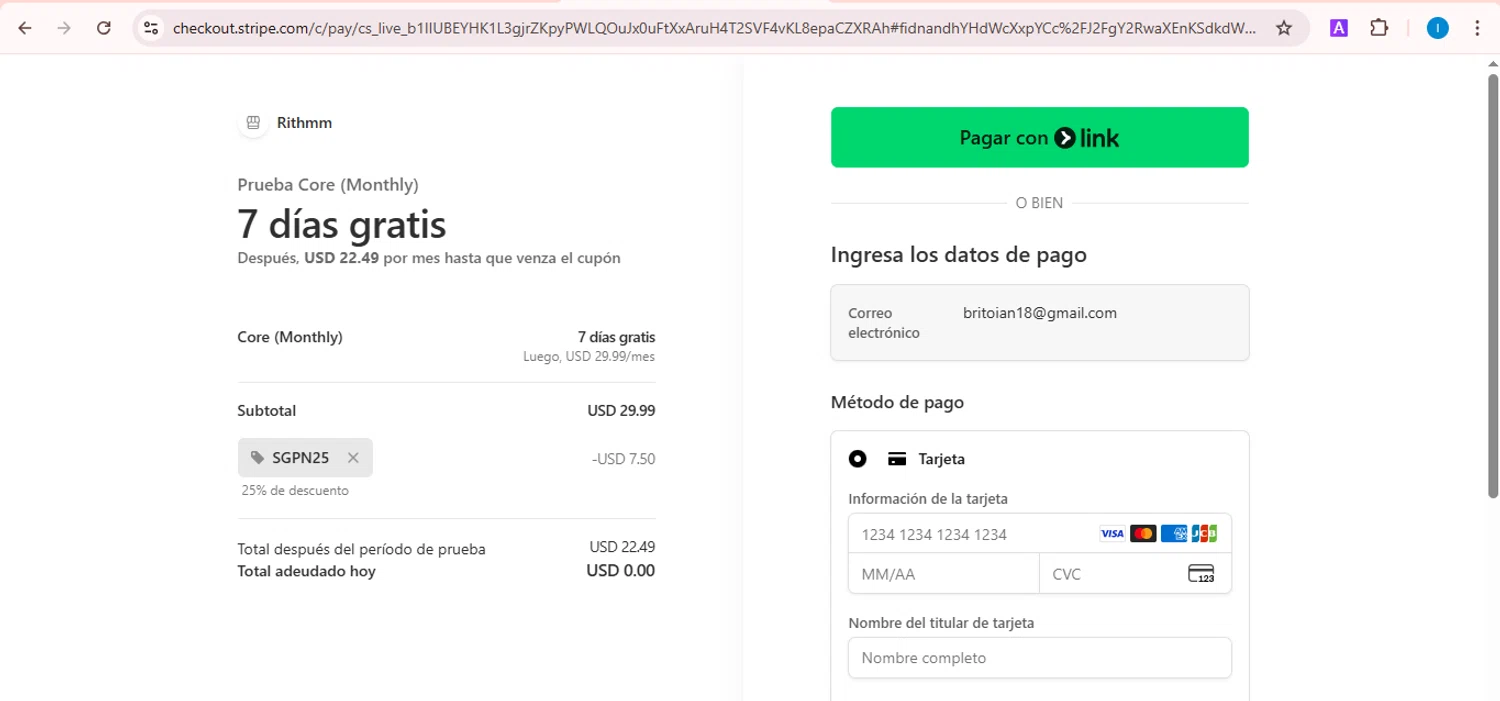Screen dimensions: 1500x701
Task: Reload the Stripe checkout page
Action: [x=104, y=28]
